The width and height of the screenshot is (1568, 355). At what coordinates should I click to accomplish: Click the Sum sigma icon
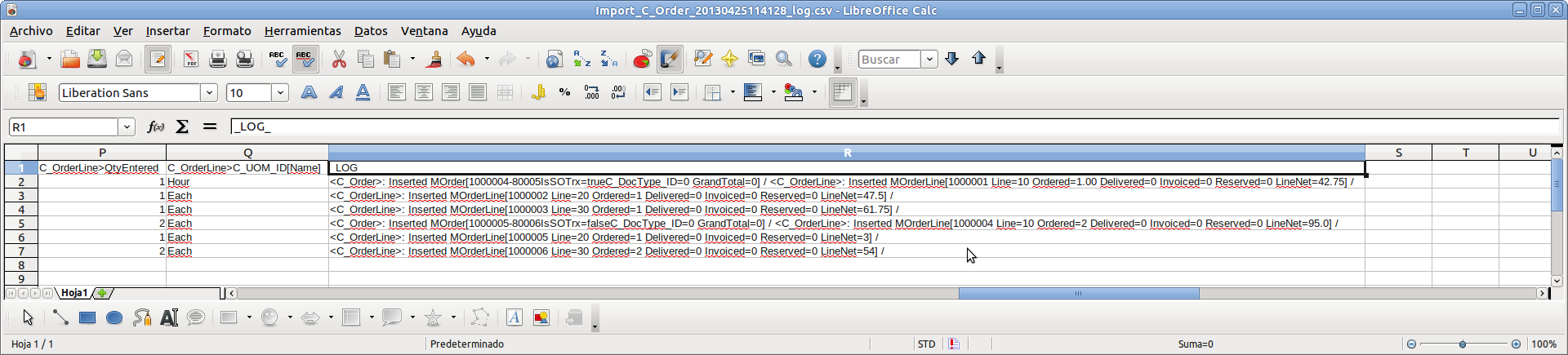[x=182, y=126]
